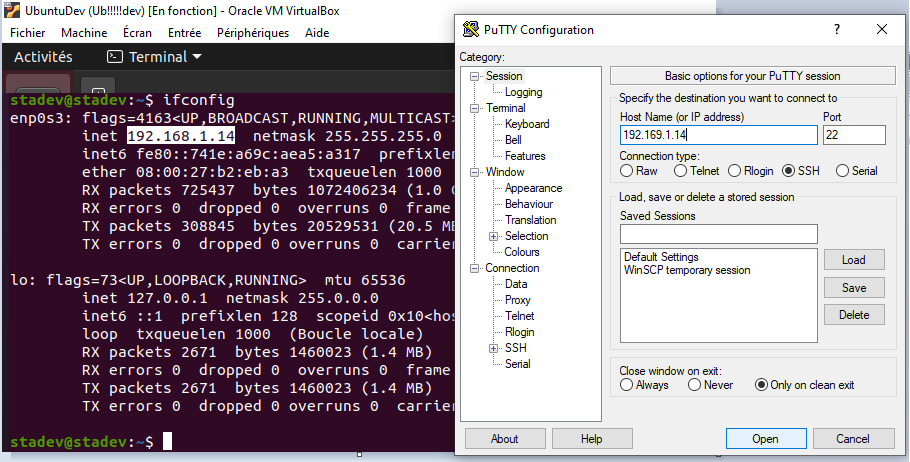Click the Open button to connect
Screen dimensions: 910x462
[765, 439]
